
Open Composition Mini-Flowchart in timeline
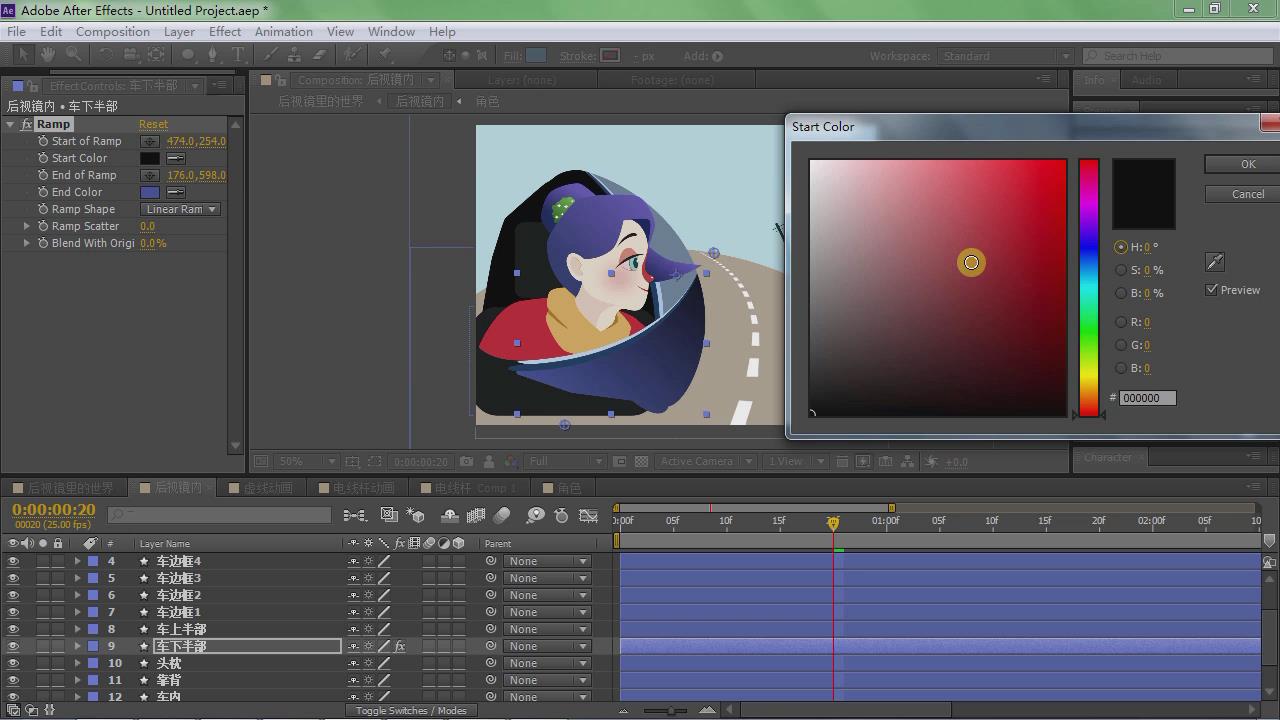354,515
